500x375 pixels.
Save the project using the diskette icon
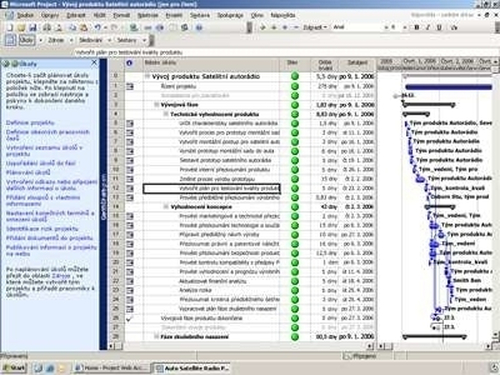click(32, 27)
